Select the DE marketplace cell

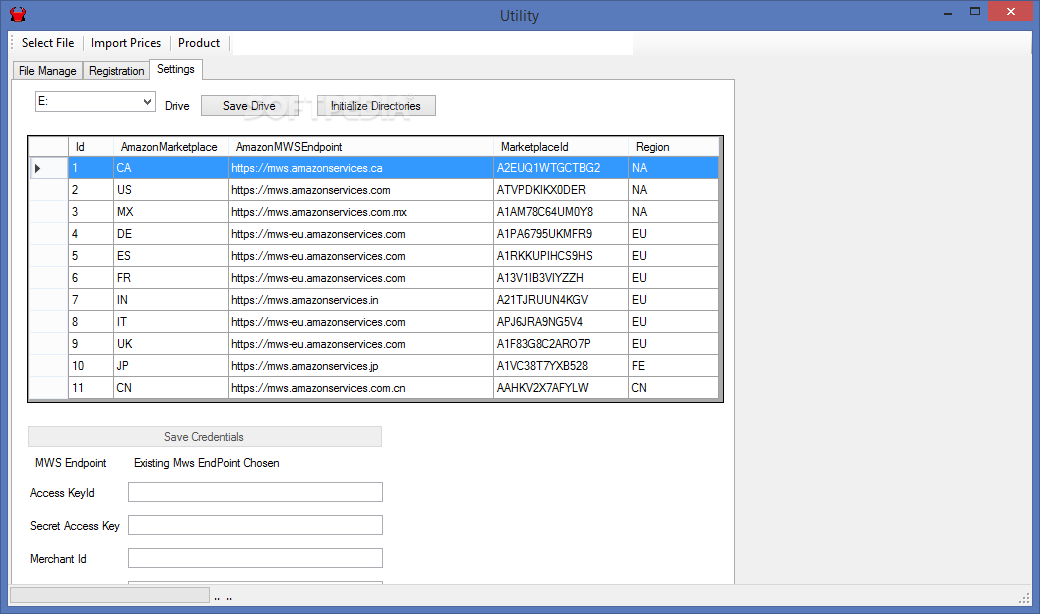(x=170, y=234)
